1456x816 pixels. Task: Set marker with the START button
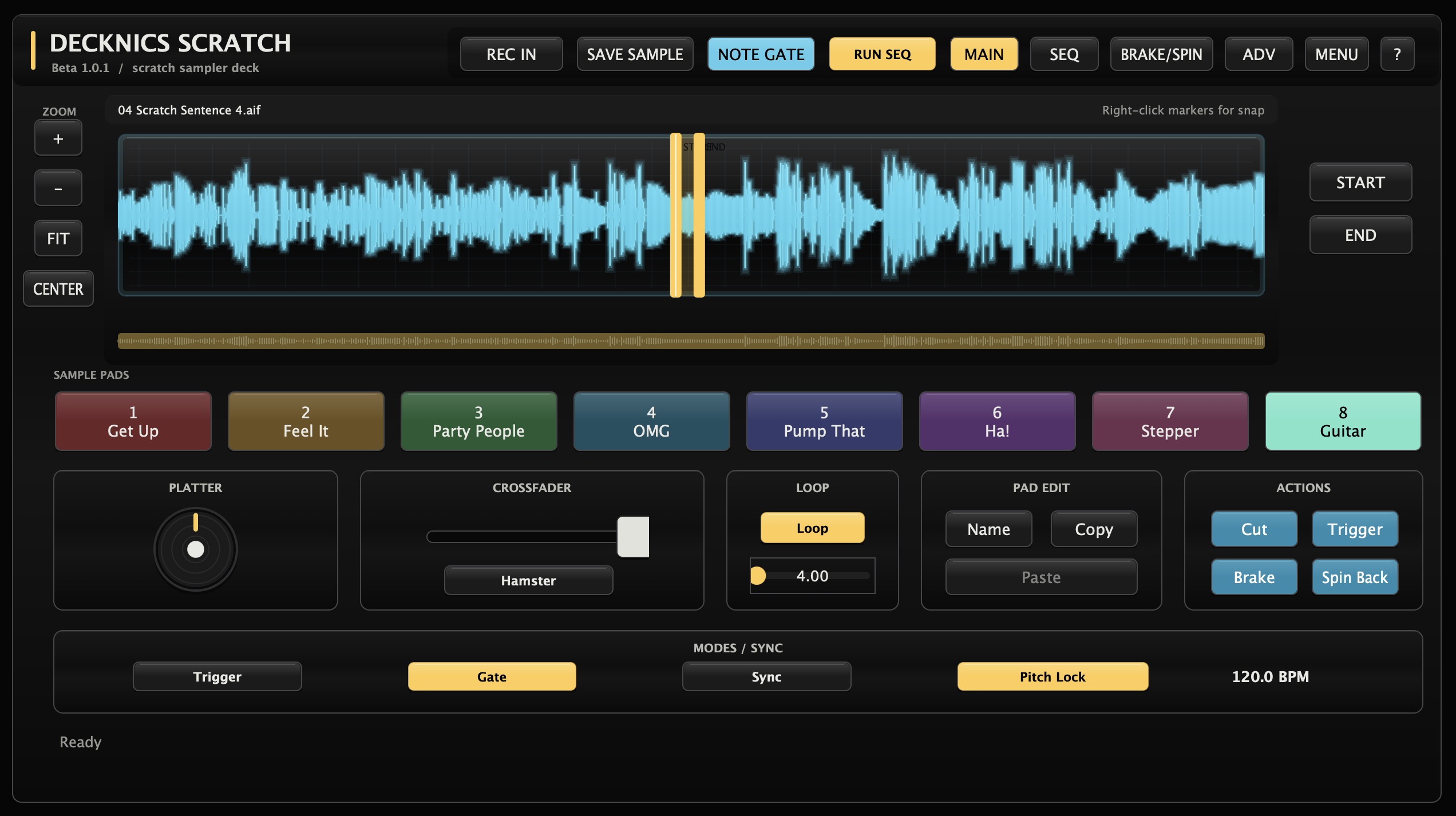[x=1360, y=183]
